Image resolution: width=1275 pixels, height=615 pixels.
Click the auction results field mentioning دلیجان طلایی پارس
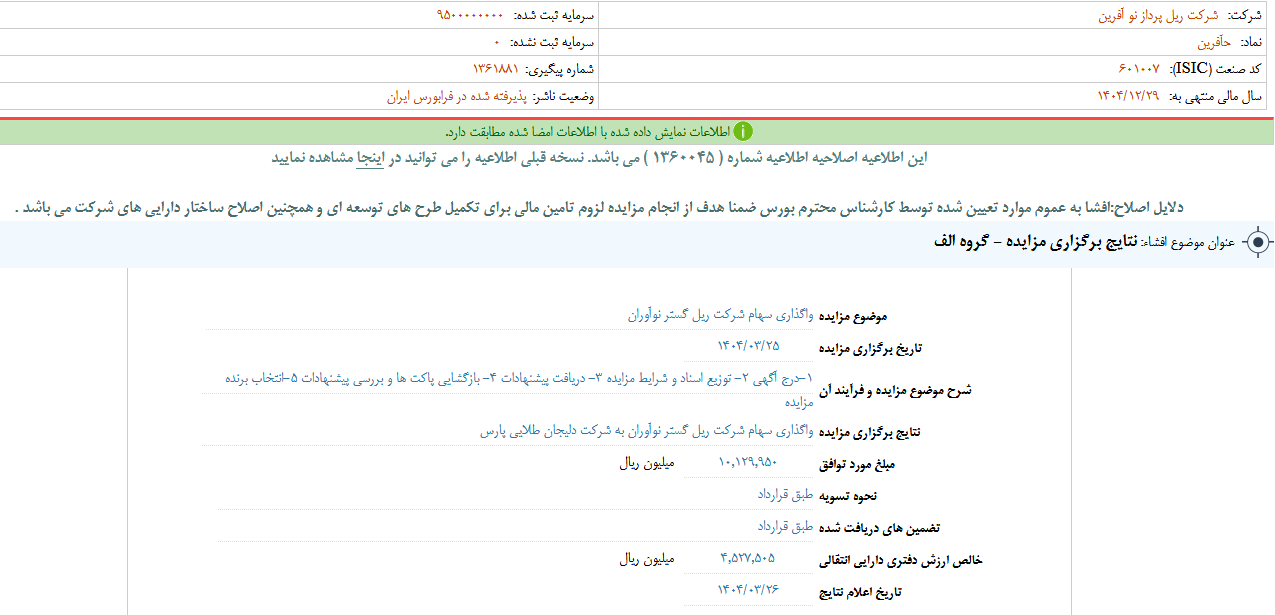coord(647,431)
